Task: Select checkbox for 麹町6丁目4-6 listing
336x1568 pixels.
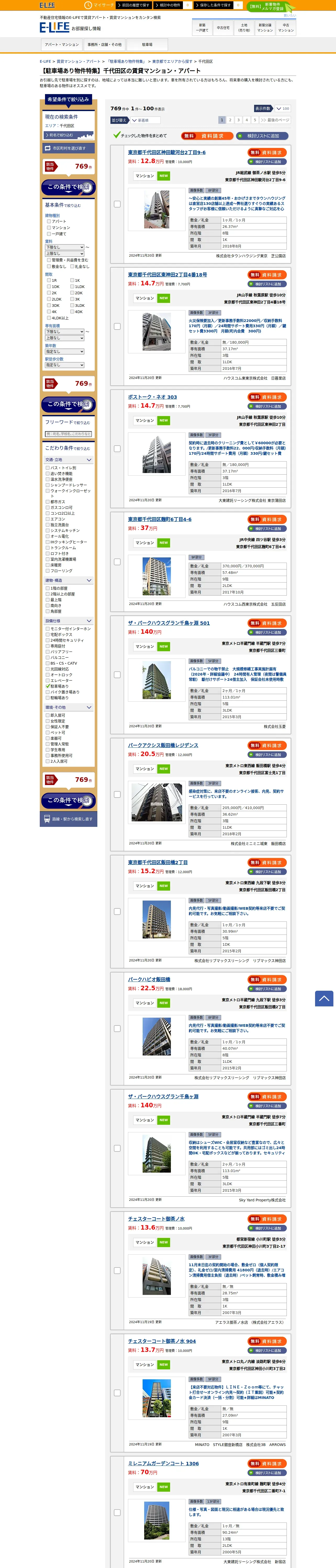Action: 117,562
